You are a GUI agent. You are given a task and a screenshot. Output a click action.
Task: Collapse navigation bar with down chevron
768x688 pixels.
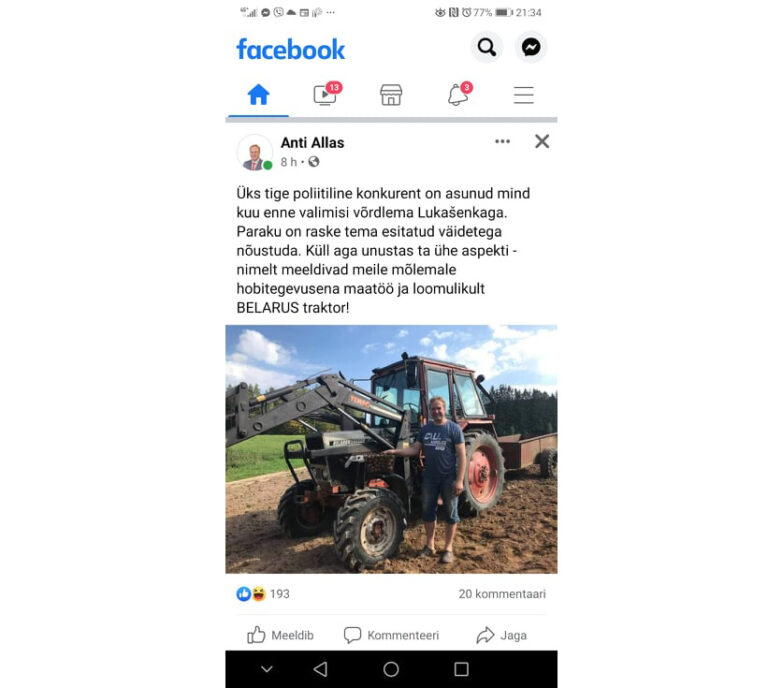click(x=266, y=669)
